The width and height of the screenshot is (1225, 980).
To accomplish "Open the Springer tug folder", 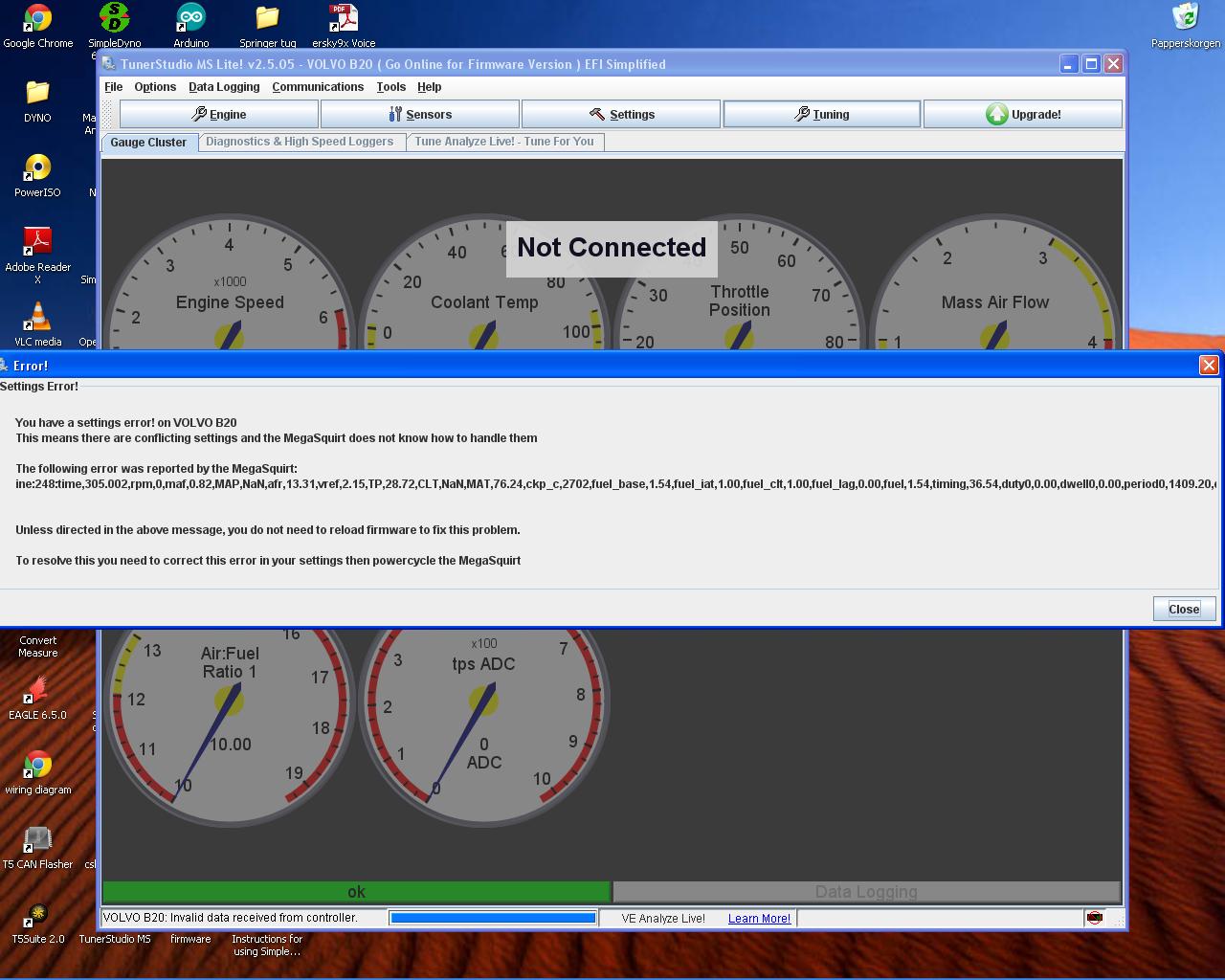I will (267, 26).
